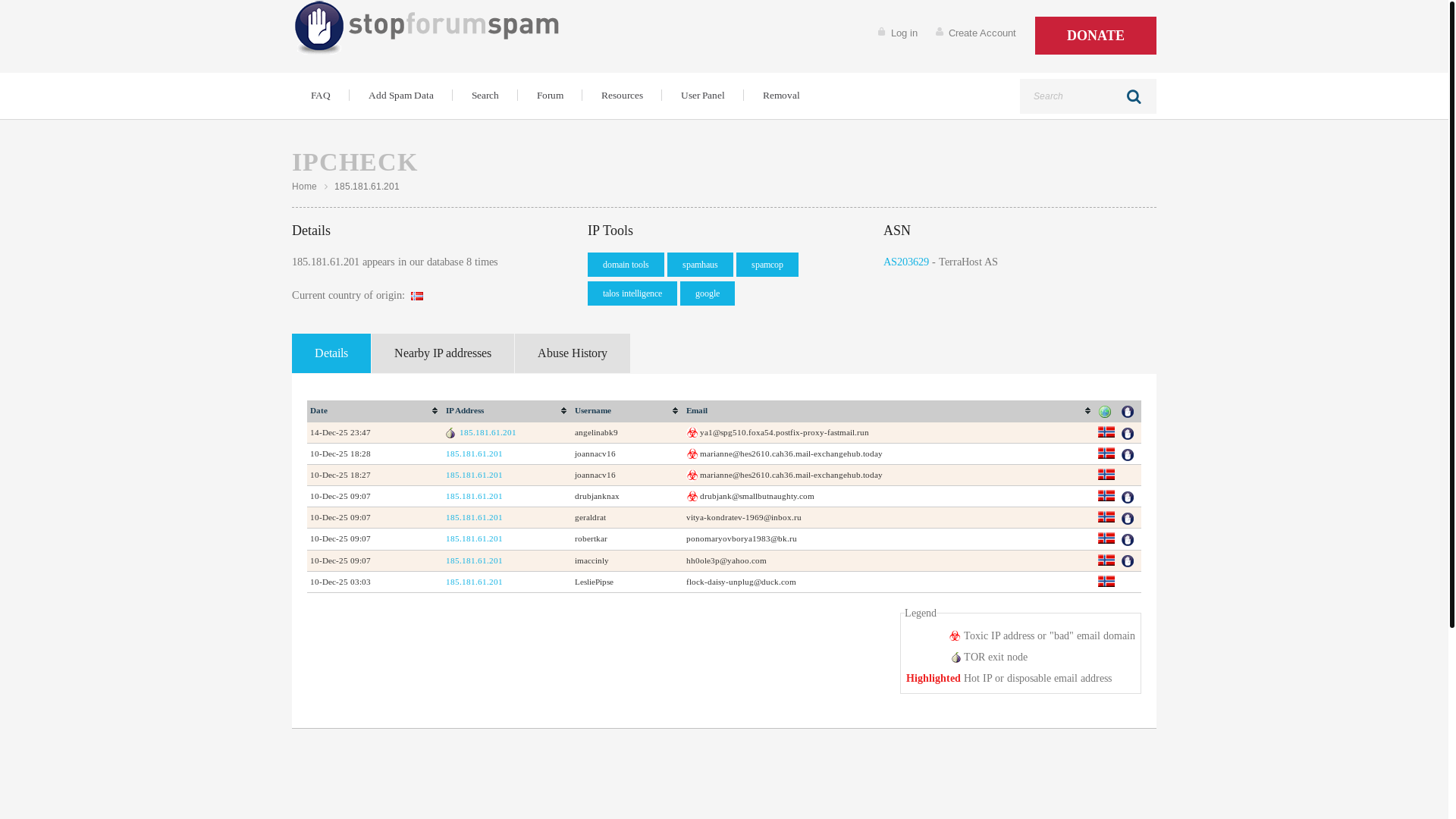Click the Home breadcrumb link
1456x819 pixels.
(x=304, y=187)
